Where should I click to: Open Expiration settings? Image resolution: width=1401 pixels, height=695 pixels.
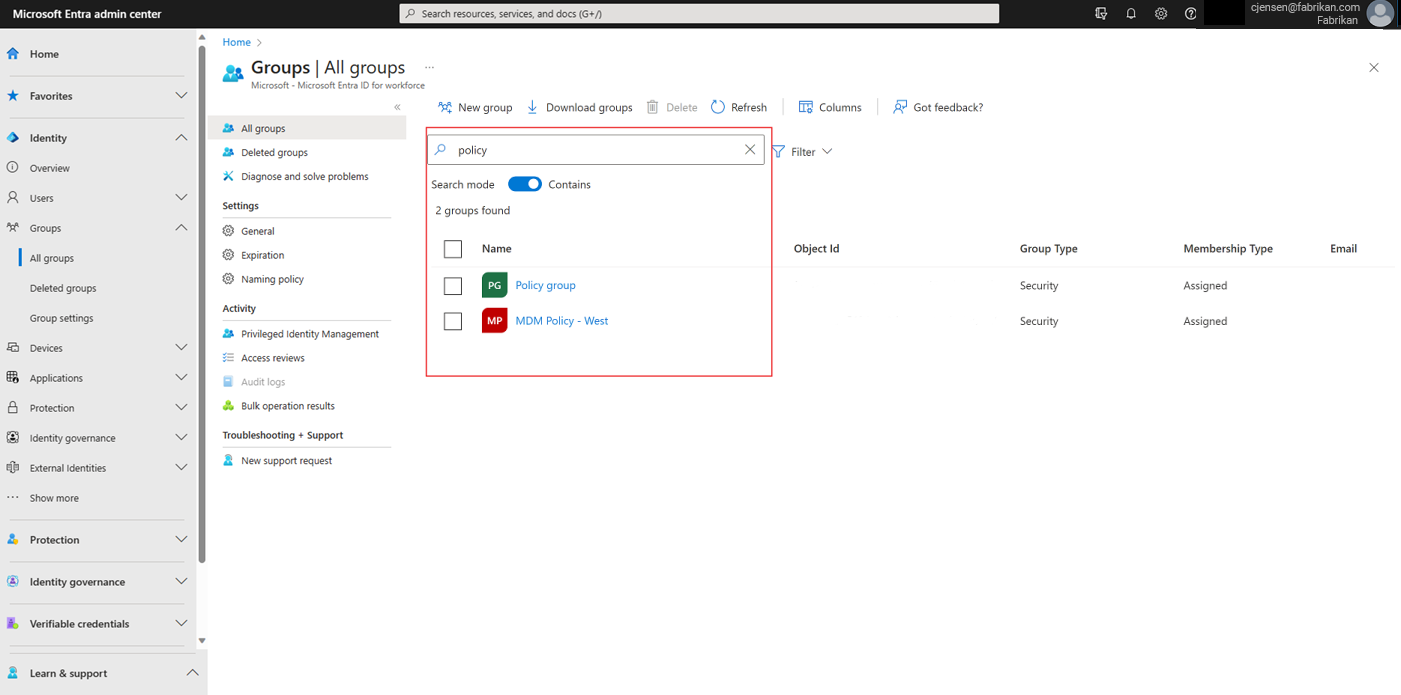pyautogui.click(x=262, y=255)
